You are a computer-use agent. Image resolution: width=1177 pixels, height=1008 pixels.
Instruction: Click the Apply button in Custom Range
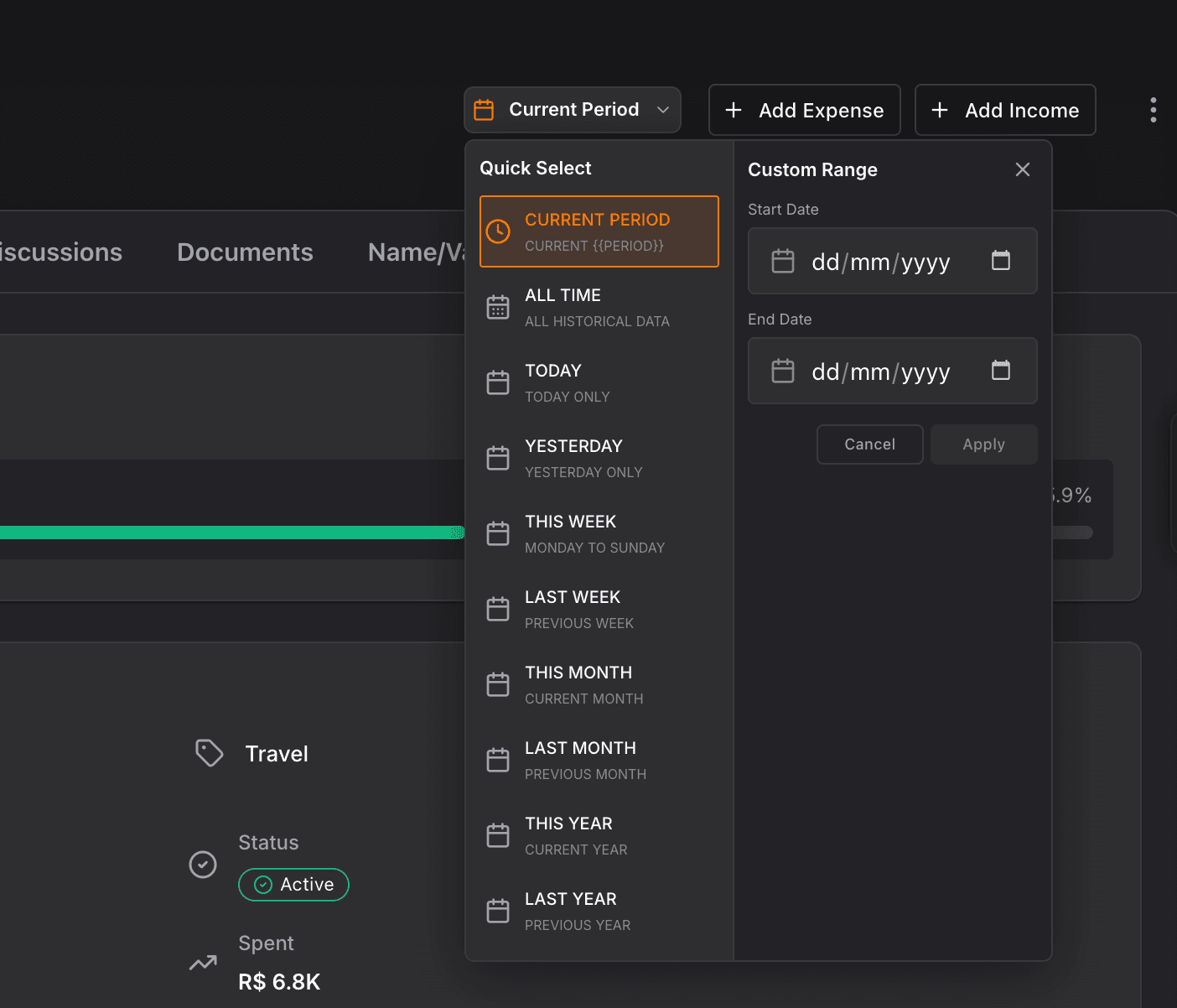983,444
